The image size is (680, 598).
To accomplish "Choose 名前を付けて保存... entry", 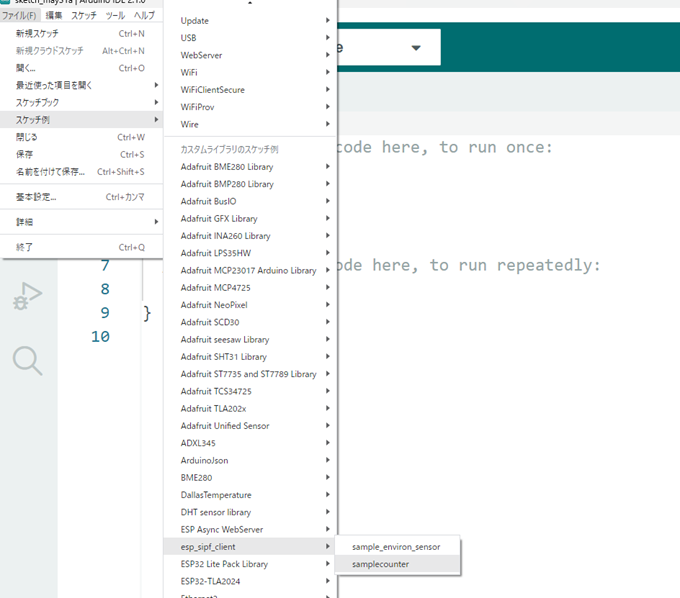I will point(81,172).
